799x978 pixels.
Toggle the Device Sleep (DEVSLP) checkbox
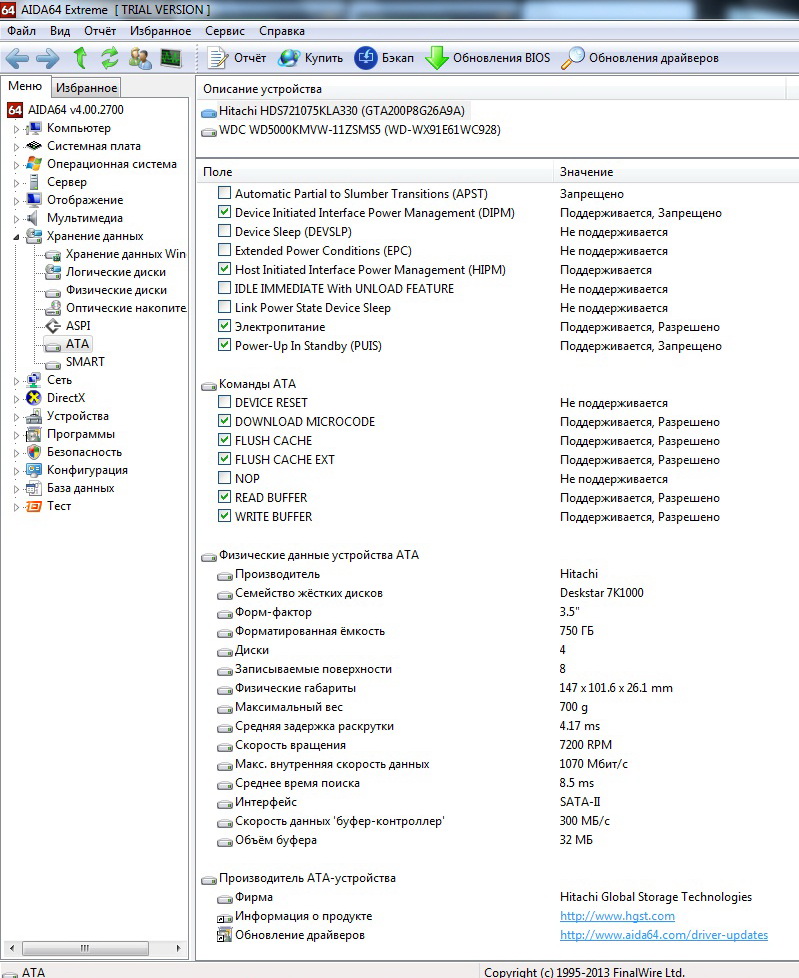225,231
